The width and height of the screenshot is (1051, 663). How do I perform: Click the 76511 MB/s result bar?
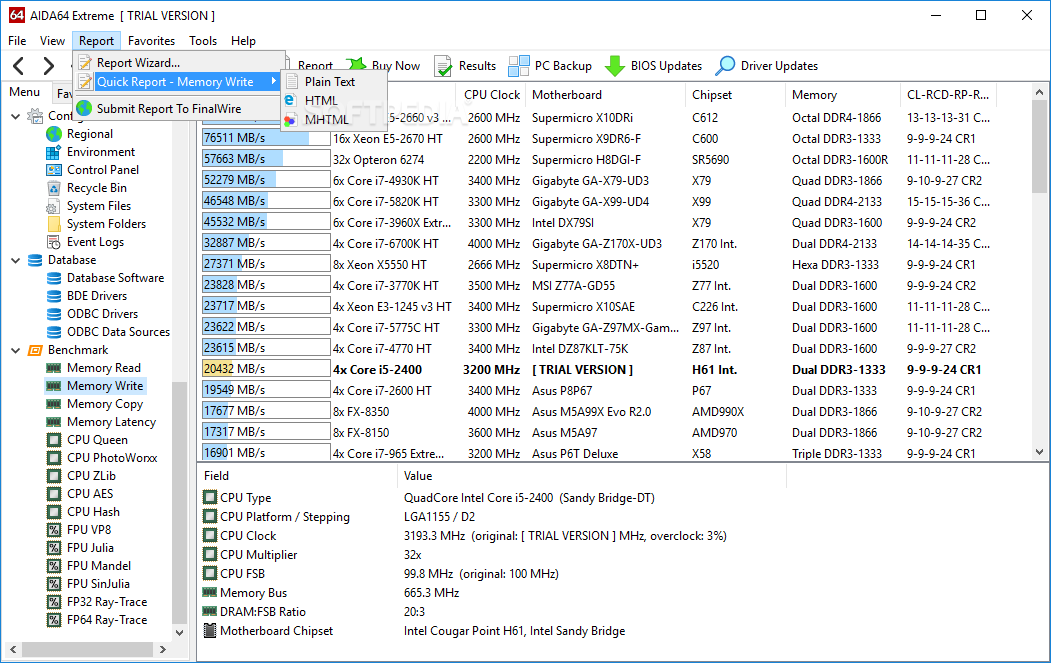[x=266, y=138]
